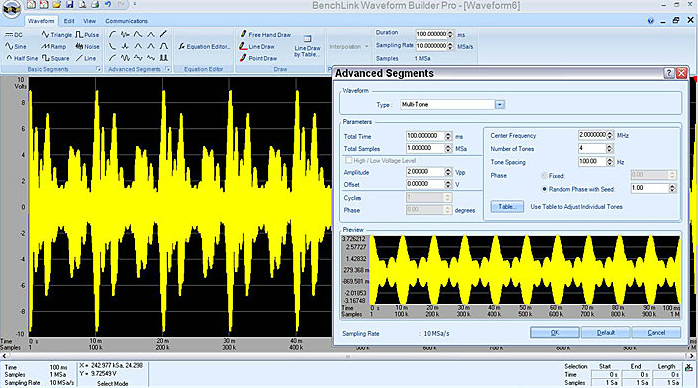698x388 pixels.
Task: Switch to the Communications tab
Action: [x=126, y=21]
